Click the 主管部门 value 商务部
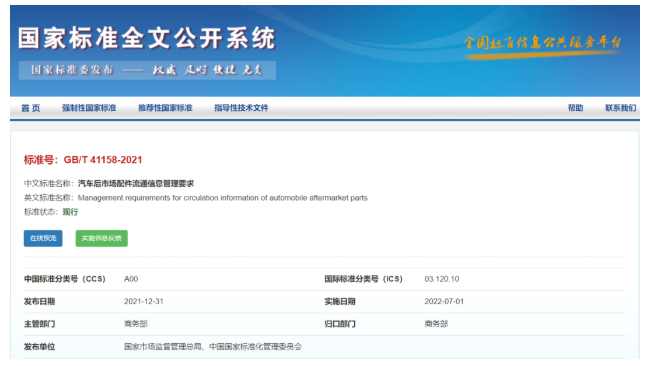This screenshot has height=366, width=647. (136, 324)
